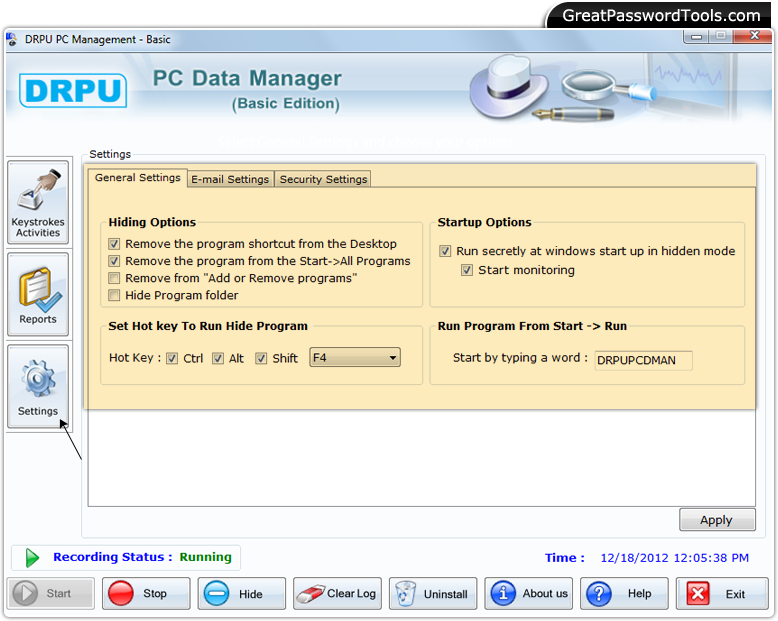
Task: Open Help with question mark button
Action: (624, 593)
